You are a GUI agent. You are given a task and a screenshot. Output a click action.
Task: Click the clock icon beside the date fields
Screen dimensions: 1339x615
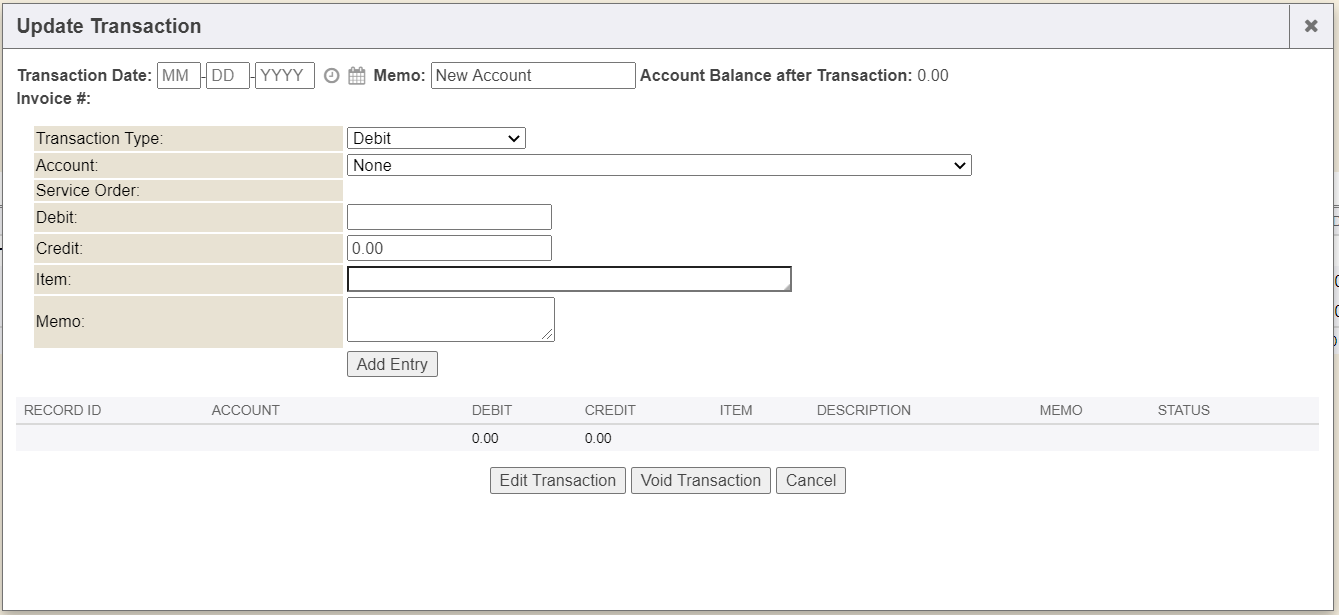pyautogui.click(x=332, y=76)
